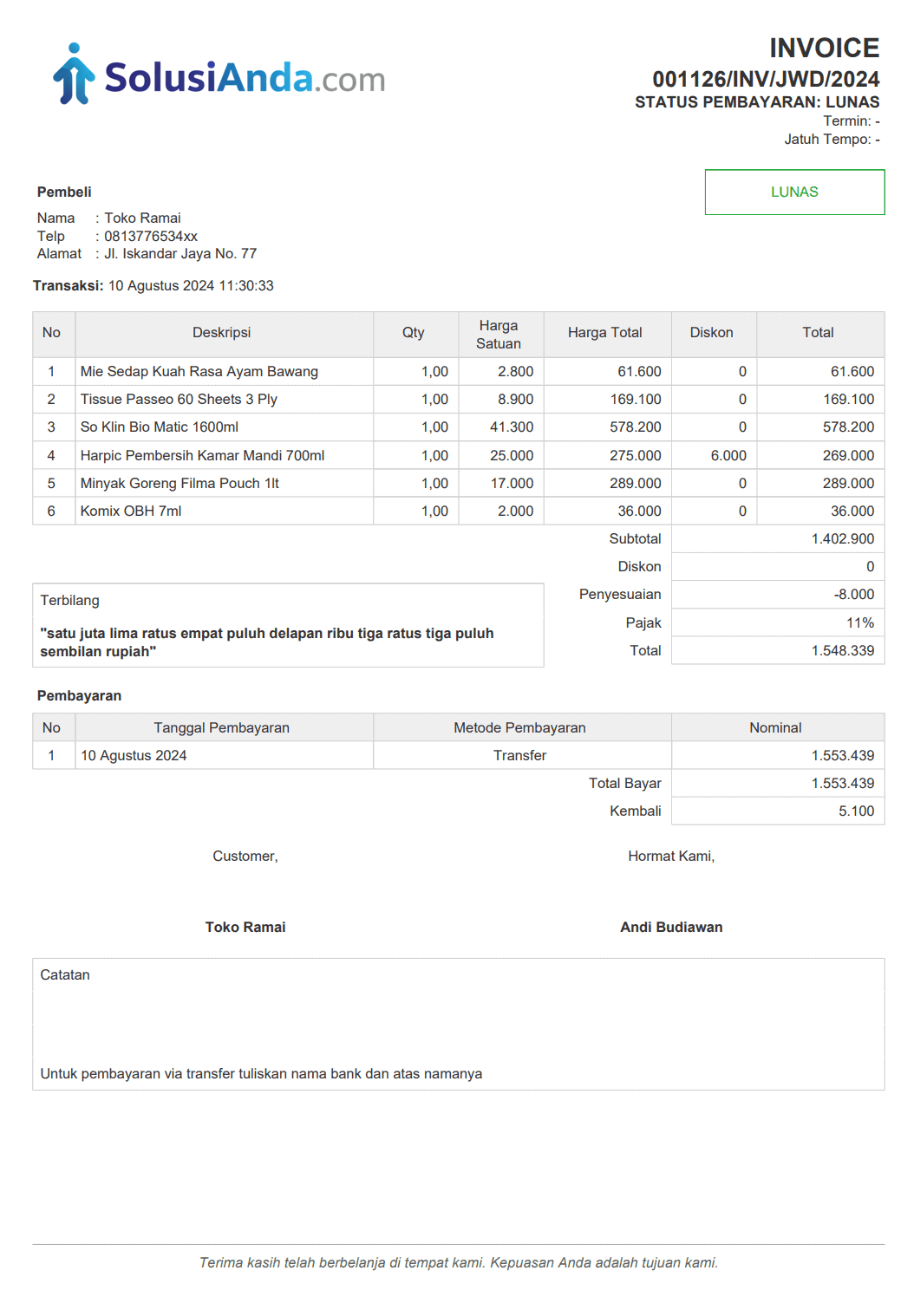Click the Deskripsi column header

[222, 333]
